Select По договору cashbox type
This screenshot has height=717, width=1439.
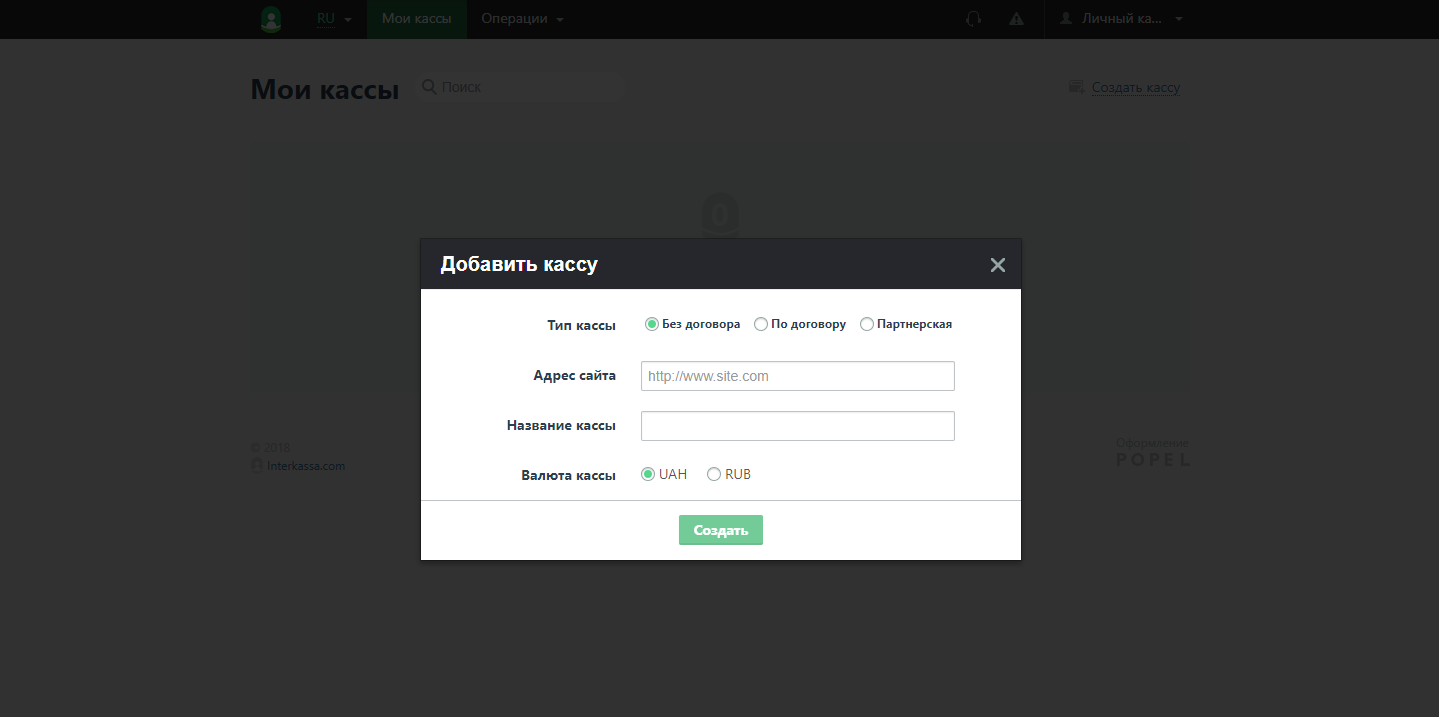[x=761, y=324]
